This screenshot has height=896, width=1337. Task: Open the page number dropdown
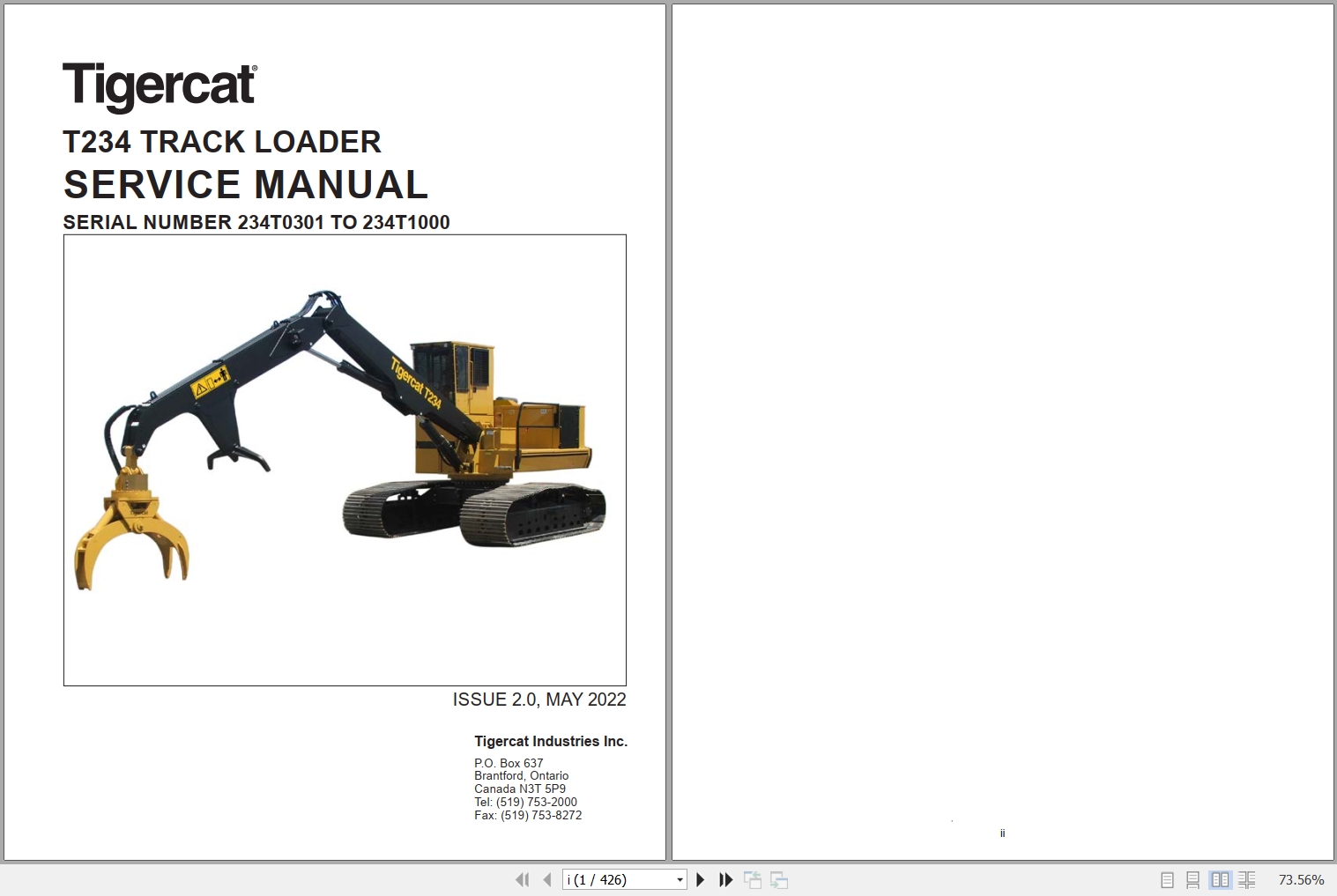(679, 879)
